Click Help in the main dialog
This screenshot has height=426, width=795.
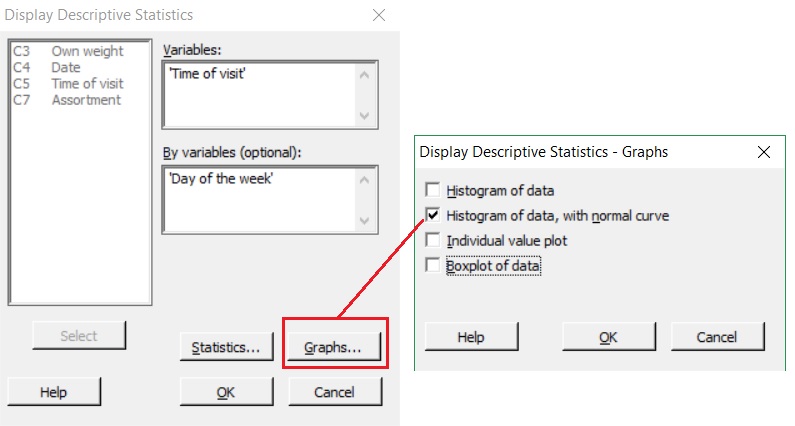[53, 392]
